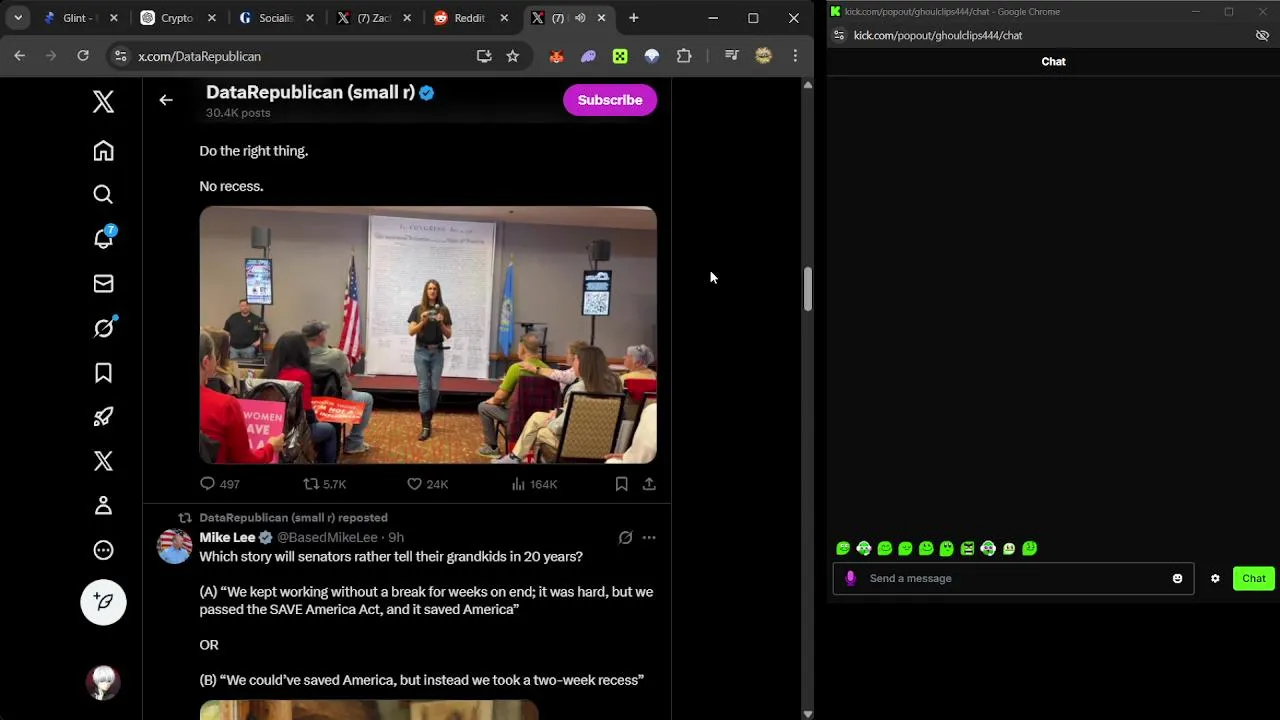
Task: Open the MetaMask fox extension
Action: pyautogui.click(x=557, y=56)
